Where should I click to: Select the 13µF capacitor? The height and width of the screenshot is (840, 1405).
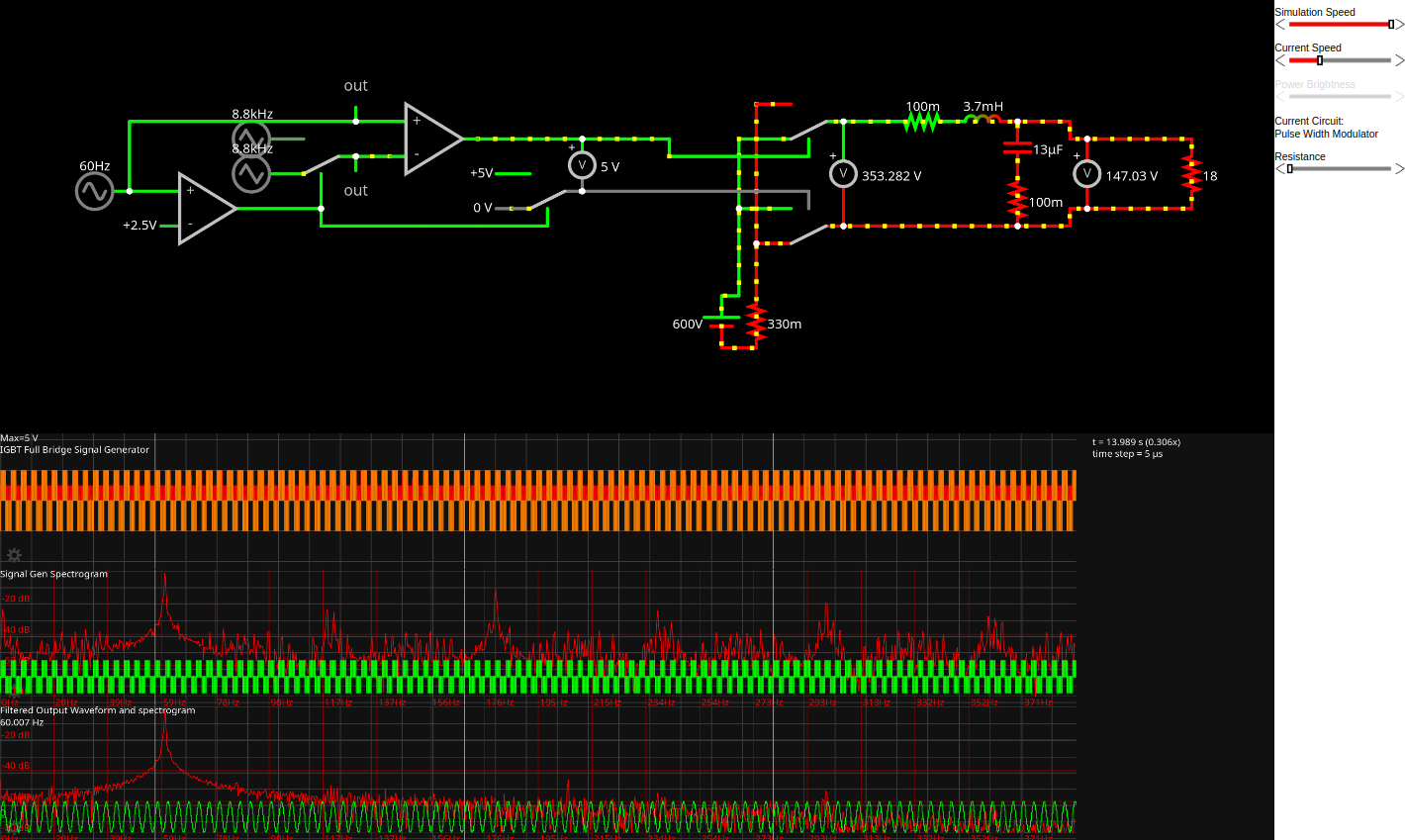1017,148
